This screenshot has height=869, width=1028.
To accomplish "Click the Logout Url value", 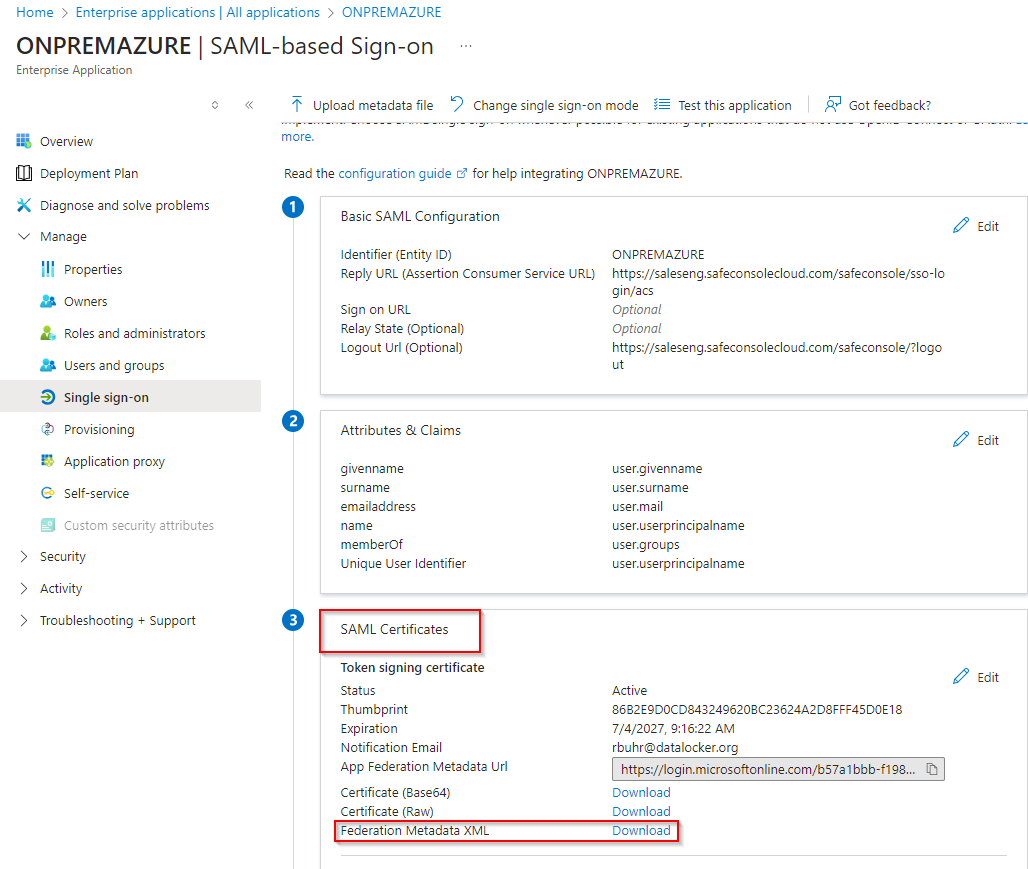I will click(777, 356).
